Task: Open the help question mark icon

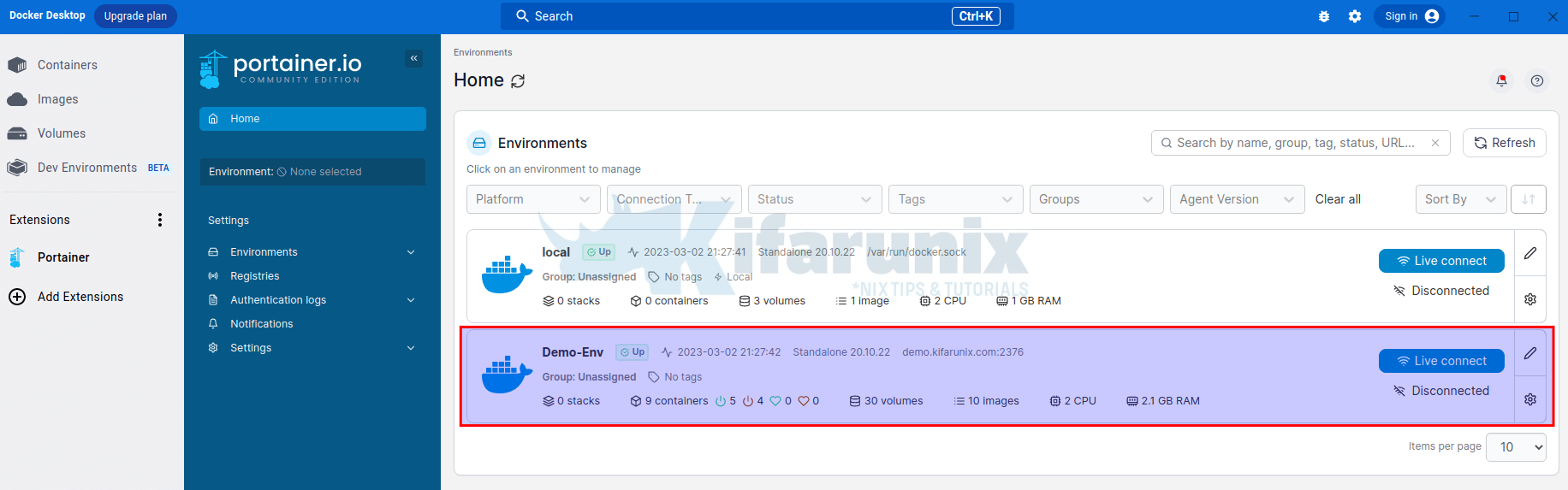Action: point(1537,80)
